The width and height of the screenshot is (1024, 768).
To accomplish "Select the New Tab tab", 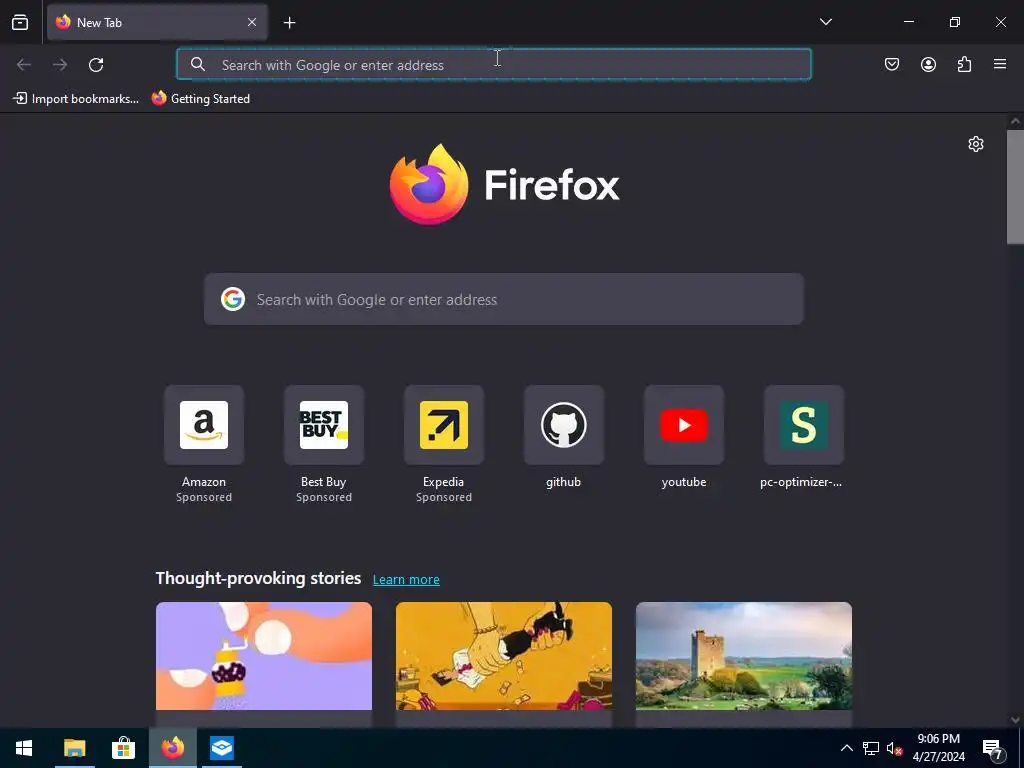I will pos(157,22).
